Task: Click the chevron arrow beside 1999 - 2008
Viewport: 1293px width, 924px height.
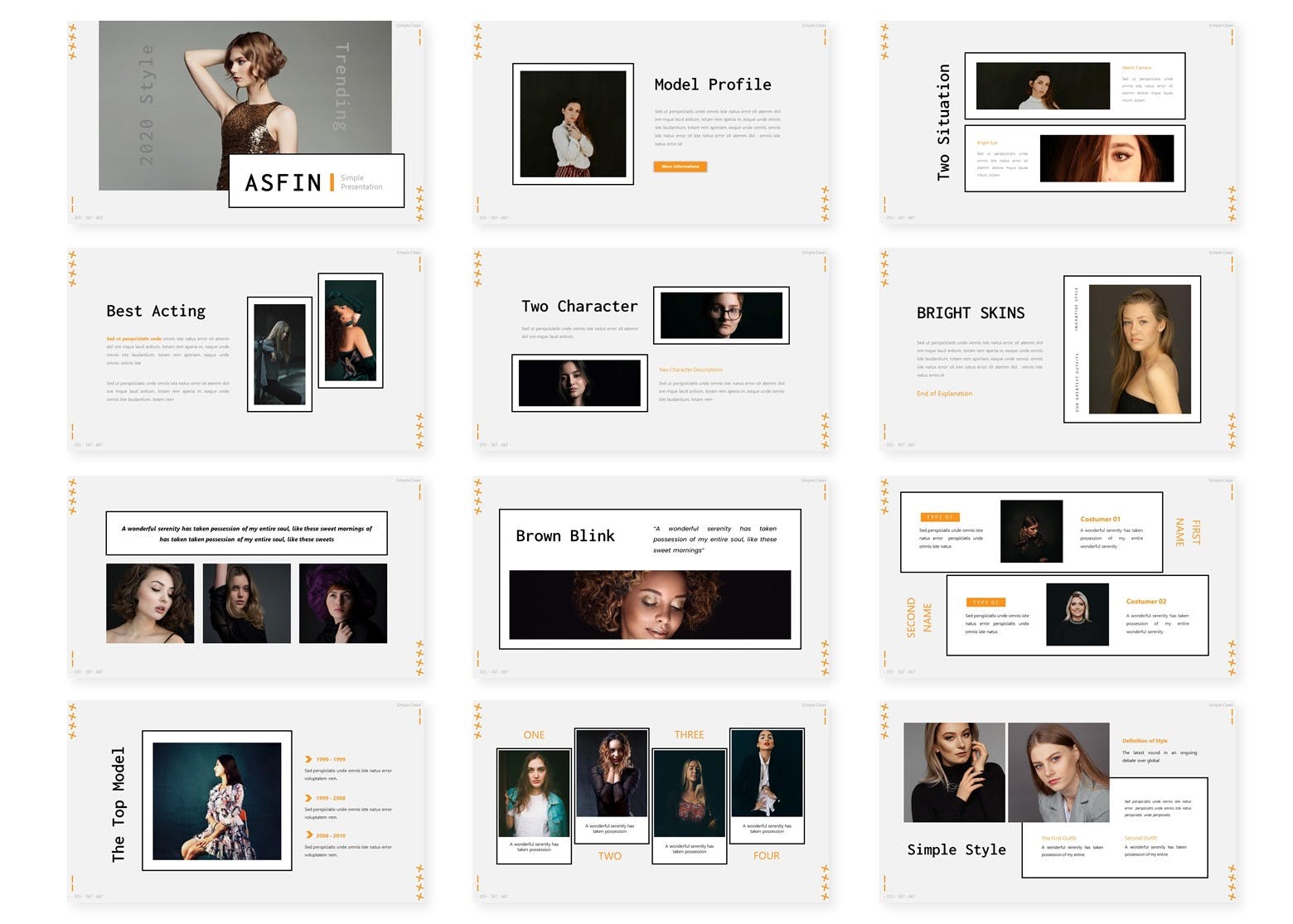Action: point(308,798)
